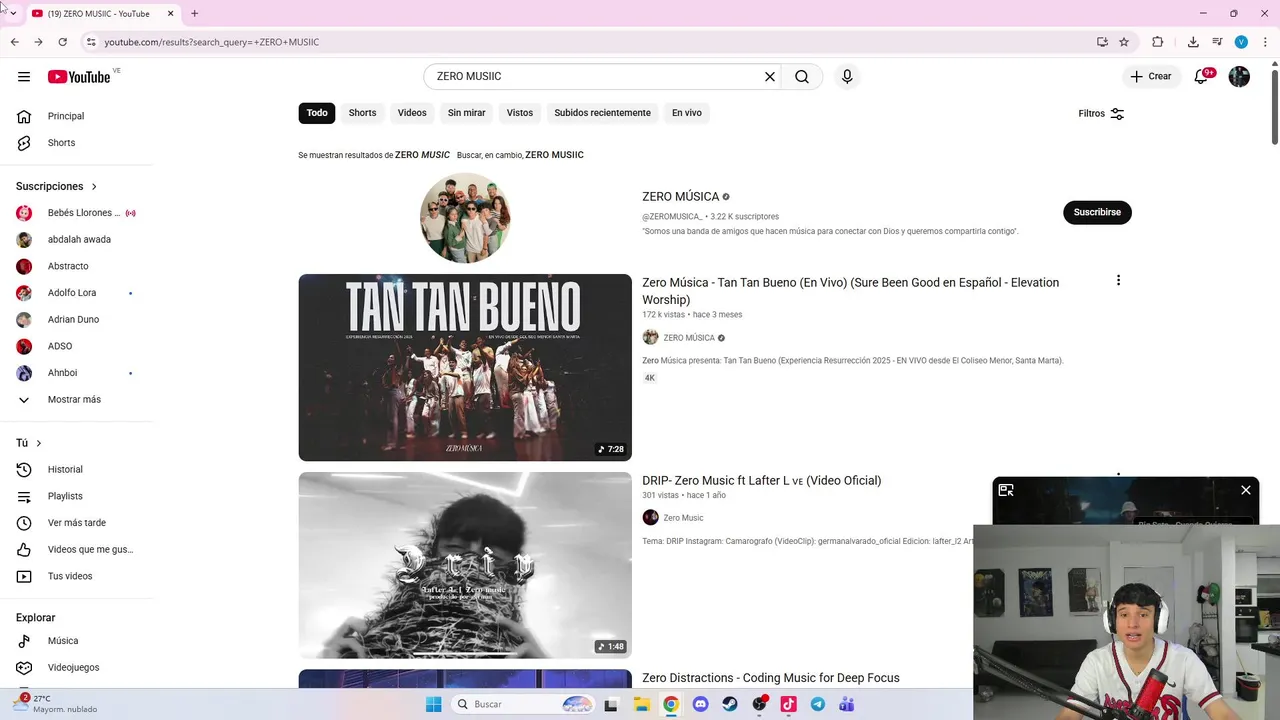The width and height of the screenshot is (1280, 720).
Task: Subscribe to ZERO MÚSICA with Suscribirse
Action: coord(1097,212)
